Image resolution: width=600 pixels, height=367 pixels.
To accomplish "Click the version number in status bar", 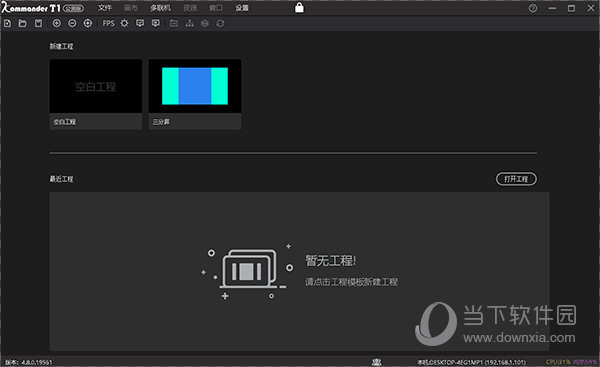I will click(29, 362).
